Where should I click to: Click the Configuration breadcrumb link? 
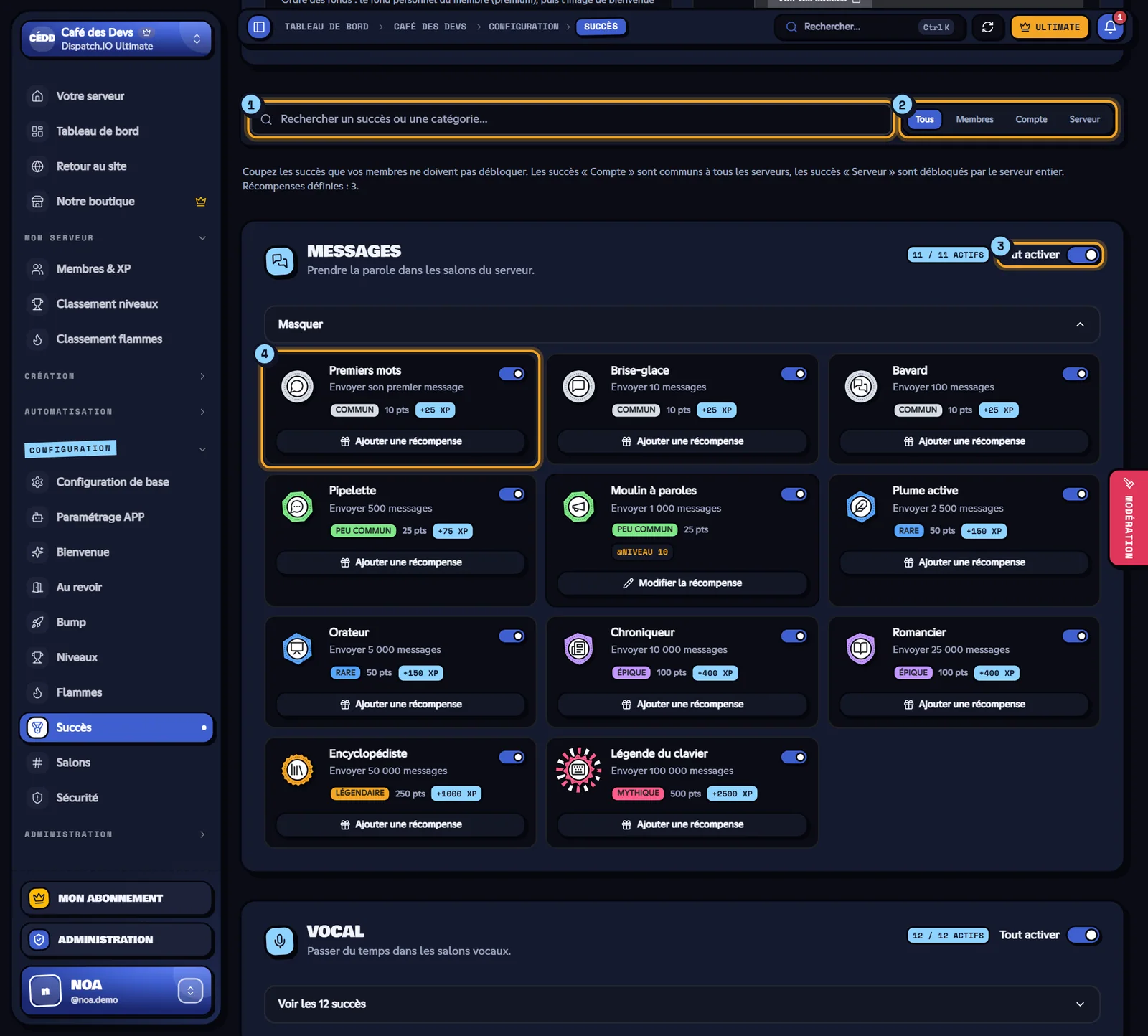[524, 27]
